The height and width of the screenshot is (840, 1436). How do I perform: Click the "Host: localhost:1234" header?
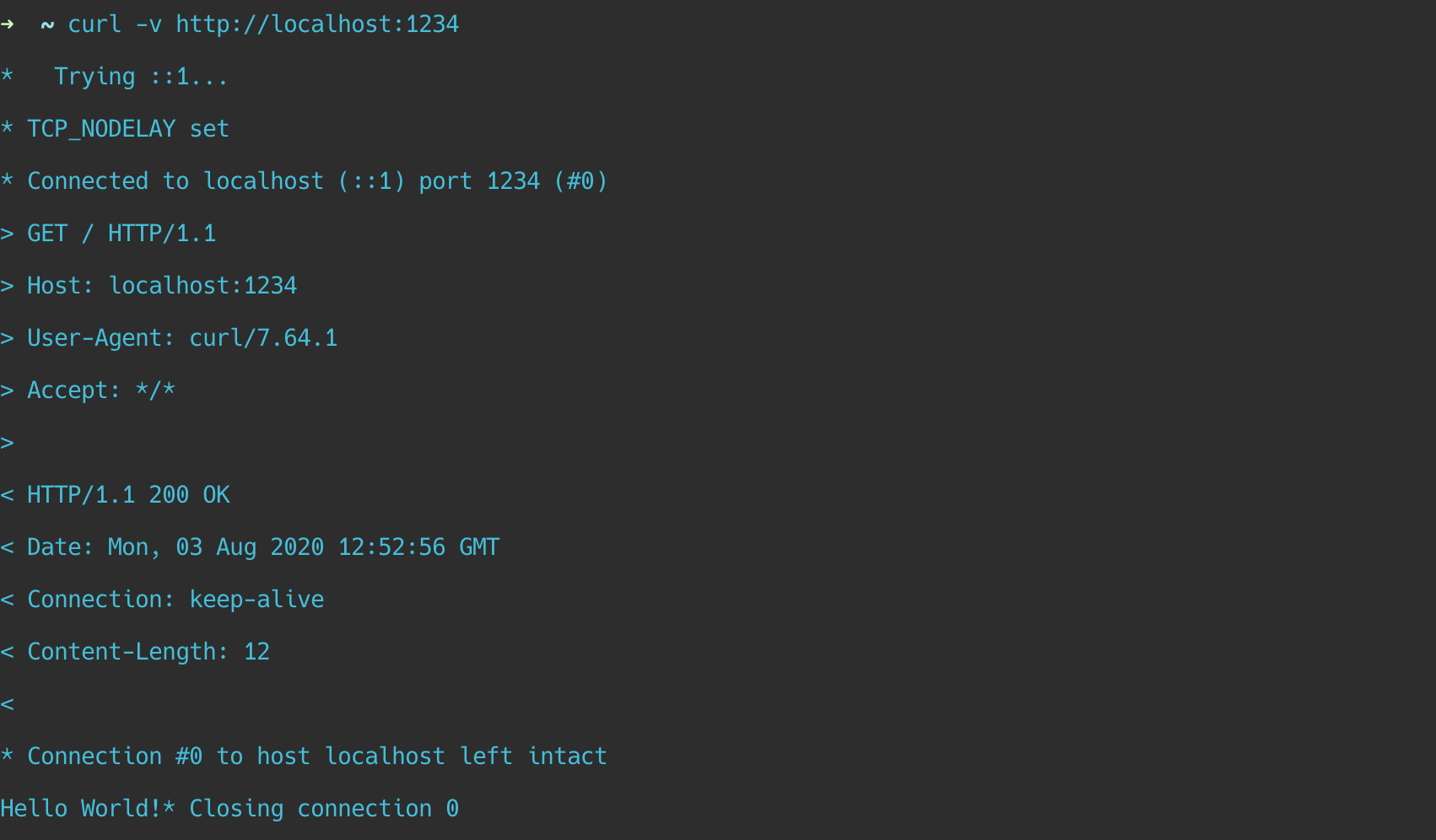162,286
